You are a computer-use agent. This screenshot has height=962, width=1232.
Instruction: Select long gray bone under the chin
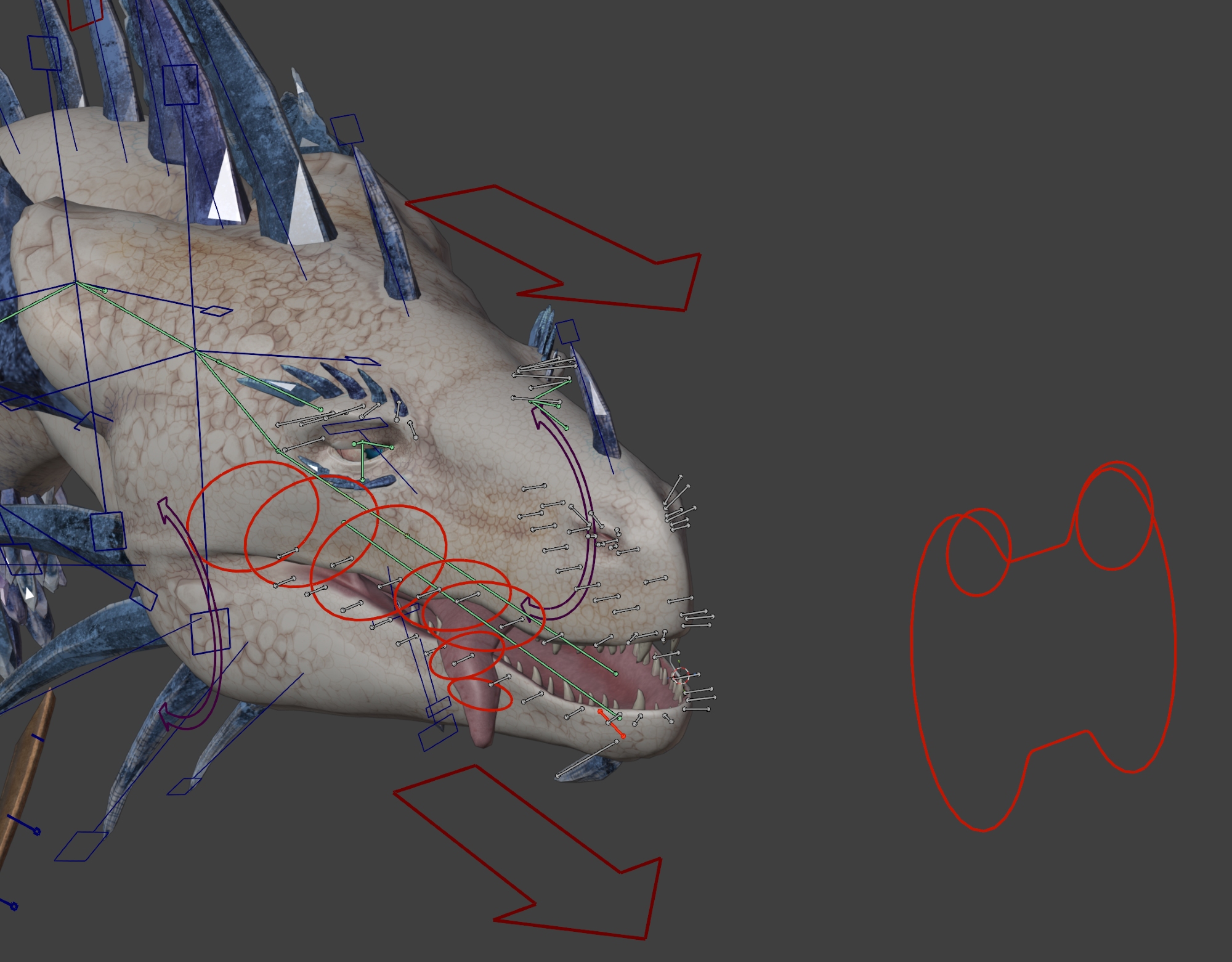[586, 759]
